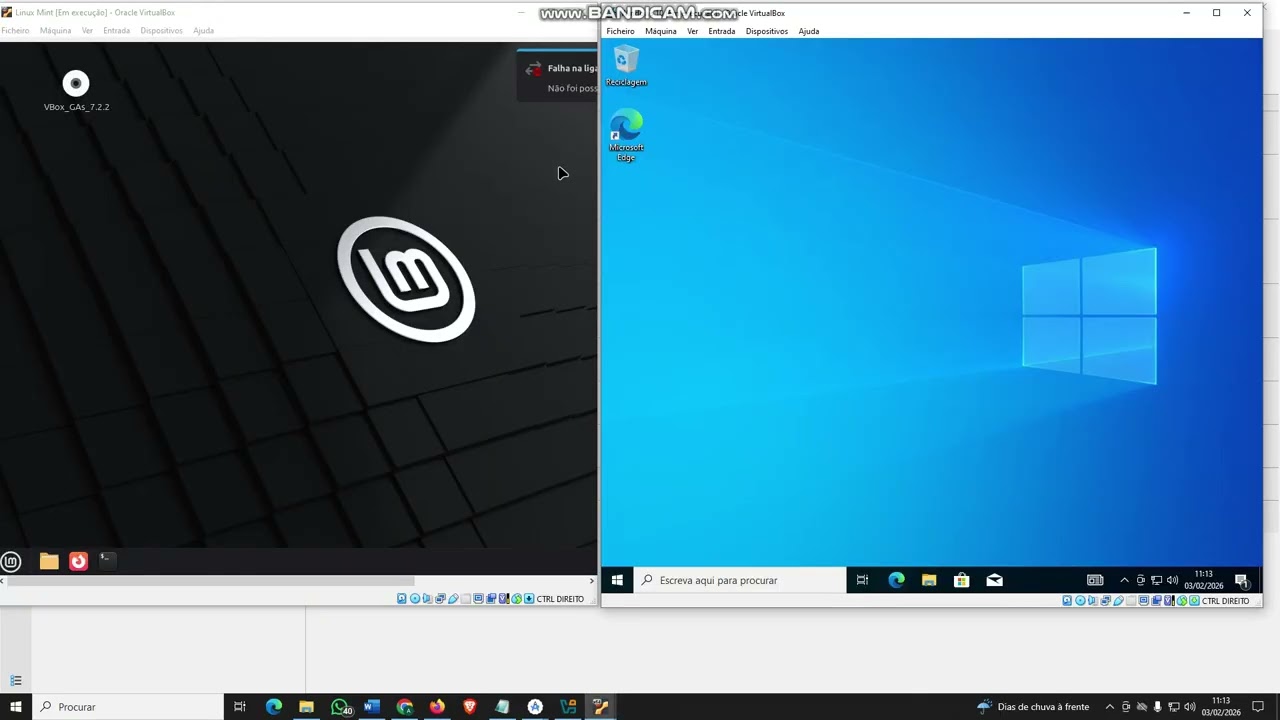This screenshot has width=1280, height=720.
Task: Open host Task View button
Action: tap(240, 707)
